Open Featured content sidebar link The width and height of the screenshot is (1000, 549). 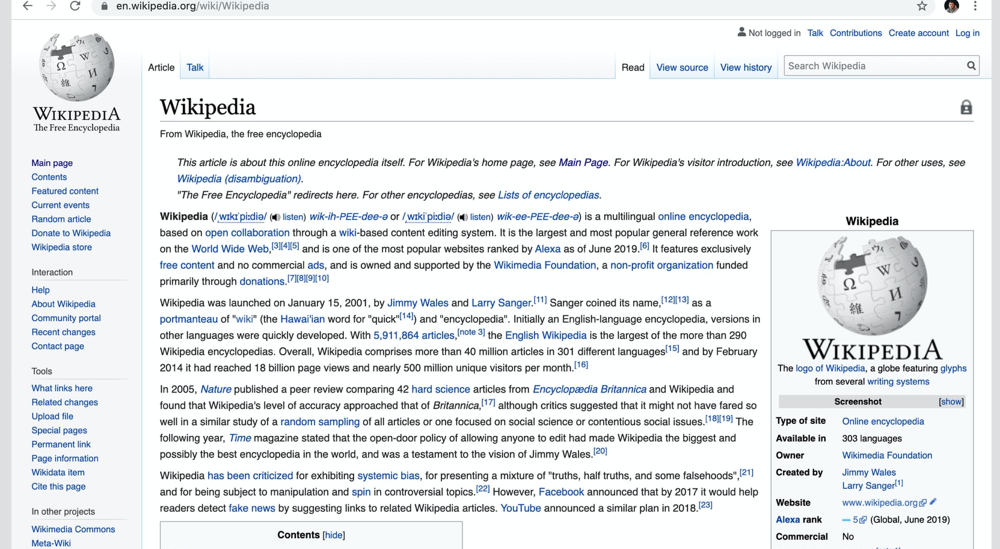click(x=65, y=191)
